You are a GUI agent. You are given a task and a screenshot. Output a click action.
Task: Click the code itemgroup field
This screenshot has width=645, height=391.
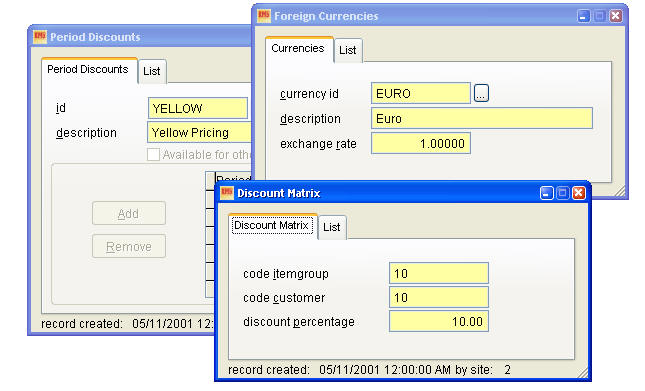[439, 273]
